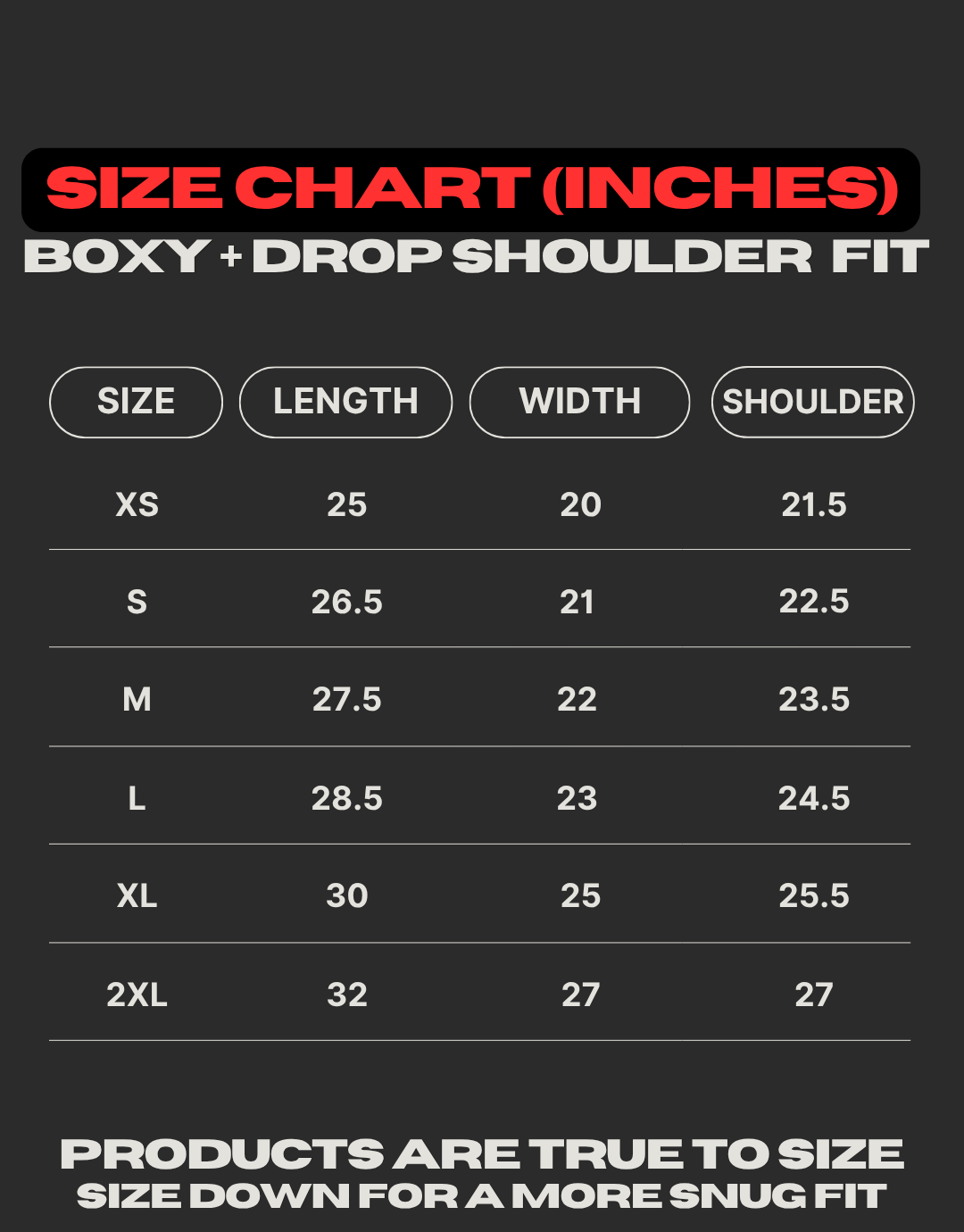Click the 30 length value for size XL
Image resolution: width=964 pixels, height=1232 pixels.
click(x=346, y=895)
